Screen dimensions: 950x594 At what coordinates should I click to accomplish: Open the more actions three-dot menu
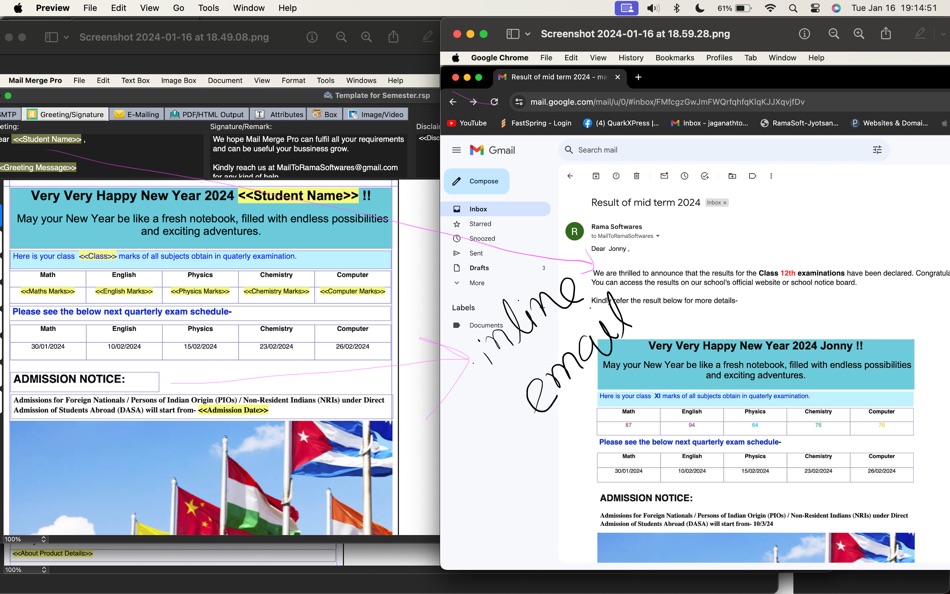(x=771, y=176)
